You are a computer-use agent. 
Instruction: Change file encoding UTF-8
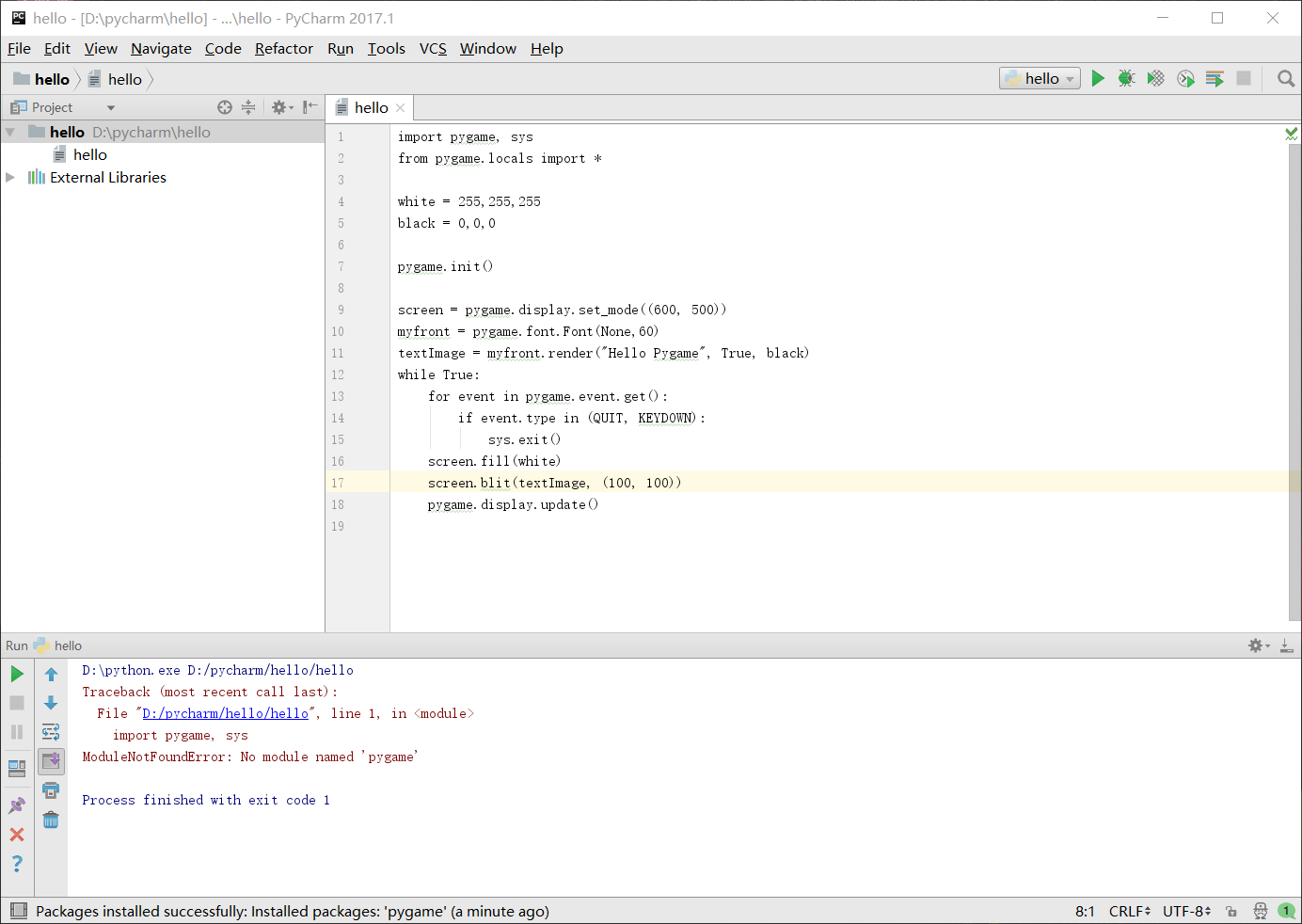pyautogui.click(x=1186, y=911)
